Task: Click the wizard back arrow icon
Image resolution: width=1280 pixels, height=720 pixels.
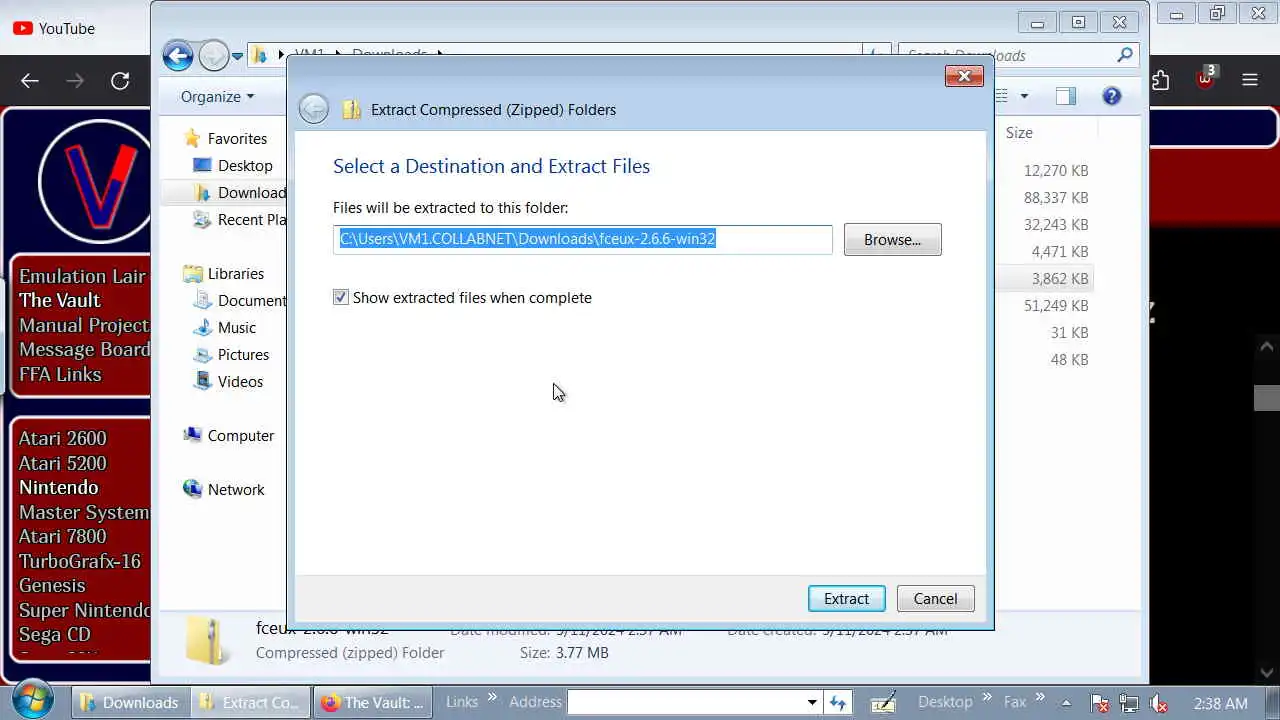Action: tap(314, 109)
